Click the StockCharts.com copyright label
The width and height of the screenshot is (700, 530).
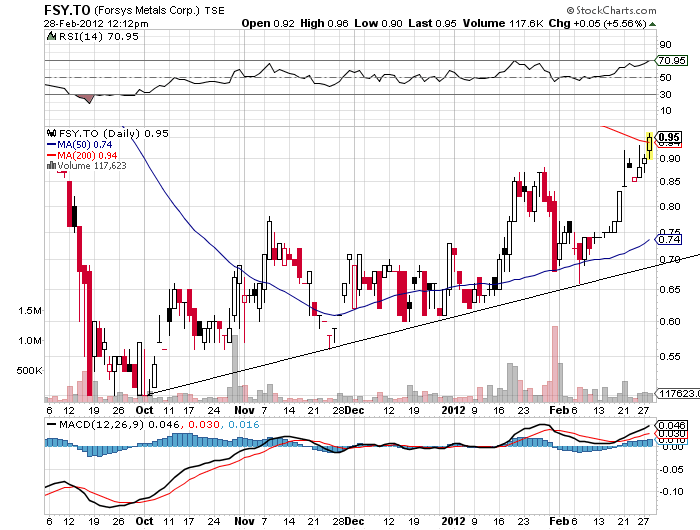pyautogui.click(x=611, y=10)
